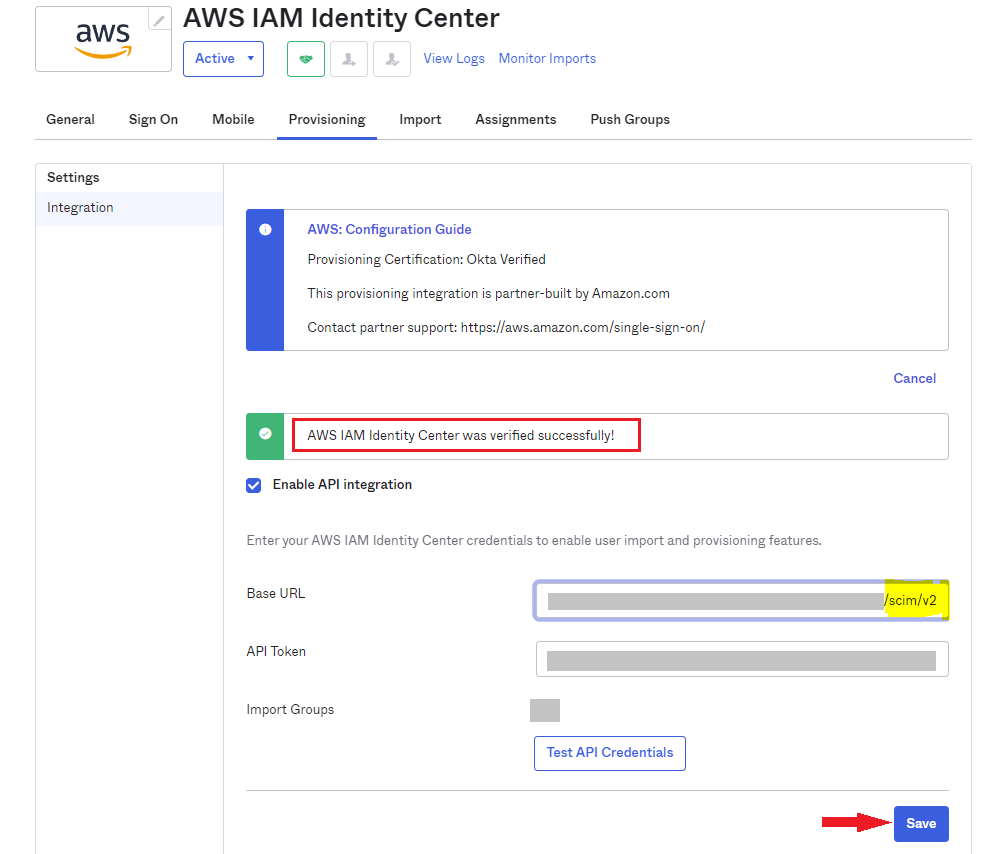Viewport: 988px width, 854px height.
Task: Click the pencil edit icon on AWS logo
Action: point(159,20)
